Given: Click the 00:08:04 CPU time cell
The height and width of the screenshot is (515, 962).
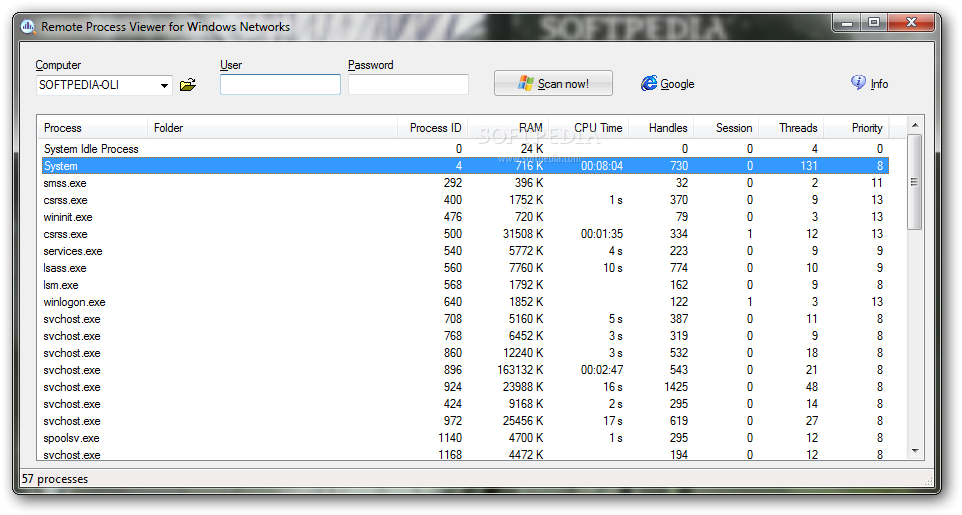Looking at the screenshot, I should (x=602, y=166).
